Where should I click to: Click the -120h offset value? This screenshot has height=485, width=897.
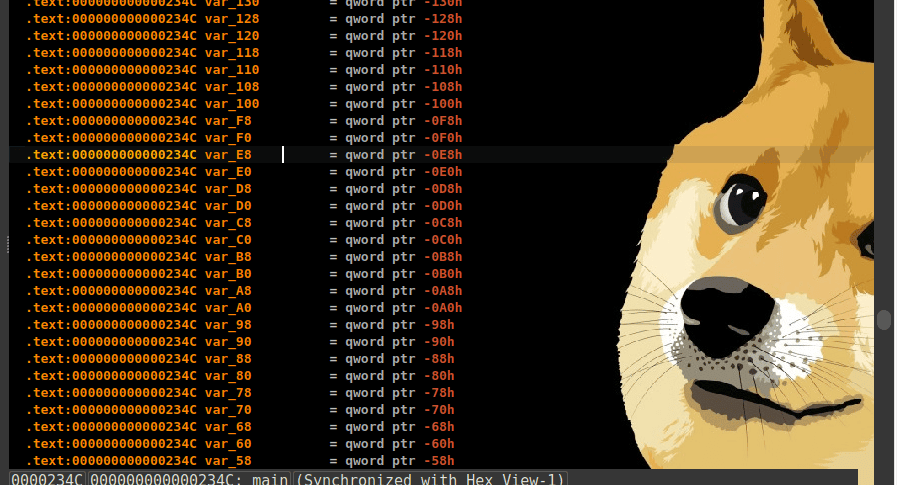point(443,36)
